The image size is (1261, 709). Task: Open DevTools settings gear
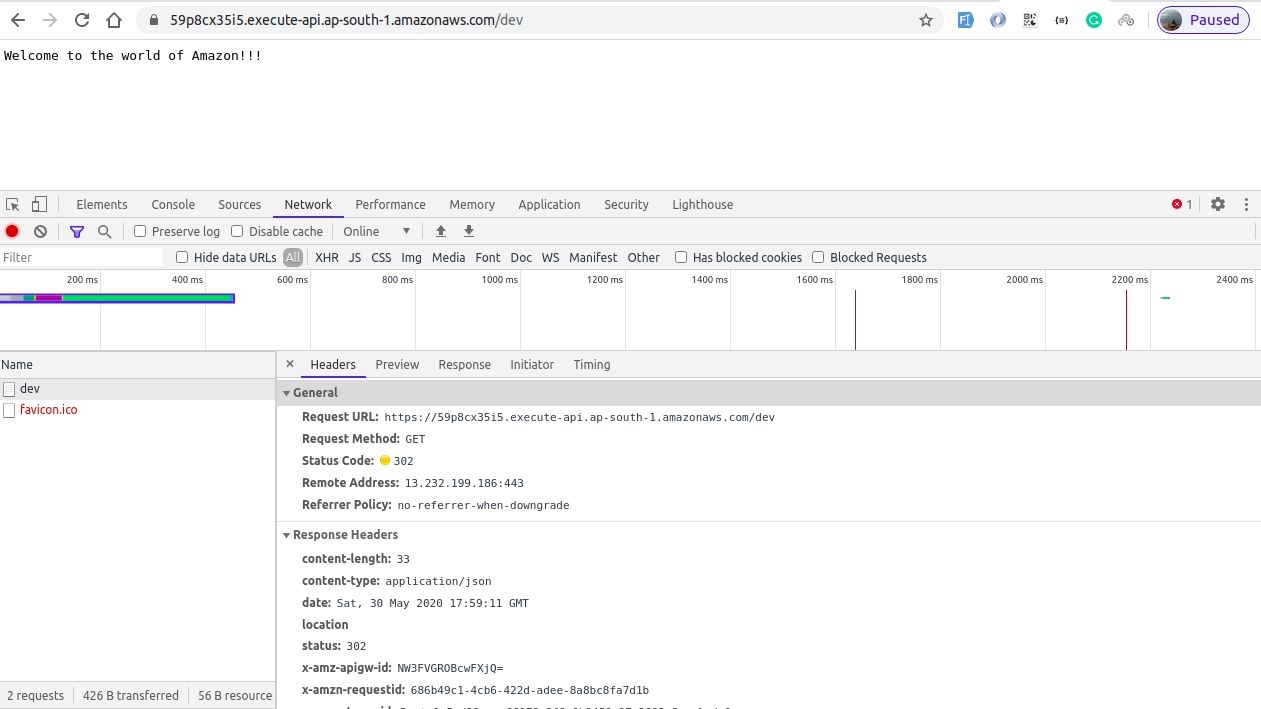1218,204
